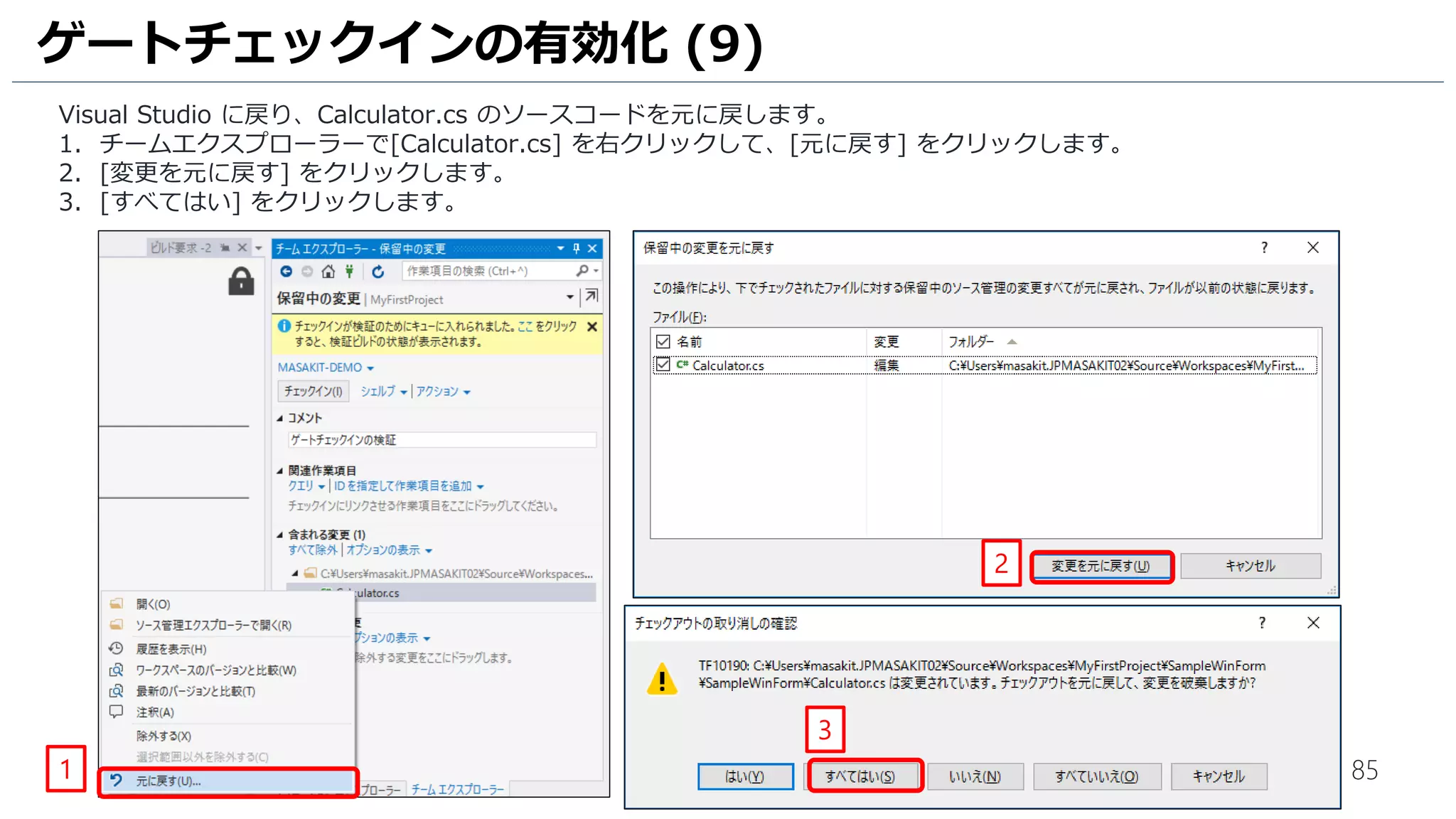This screenshot has width=1456, height=819.
Task: Click the history clock icon beside 履歴を表示
Action: click(x=116, y=648)
